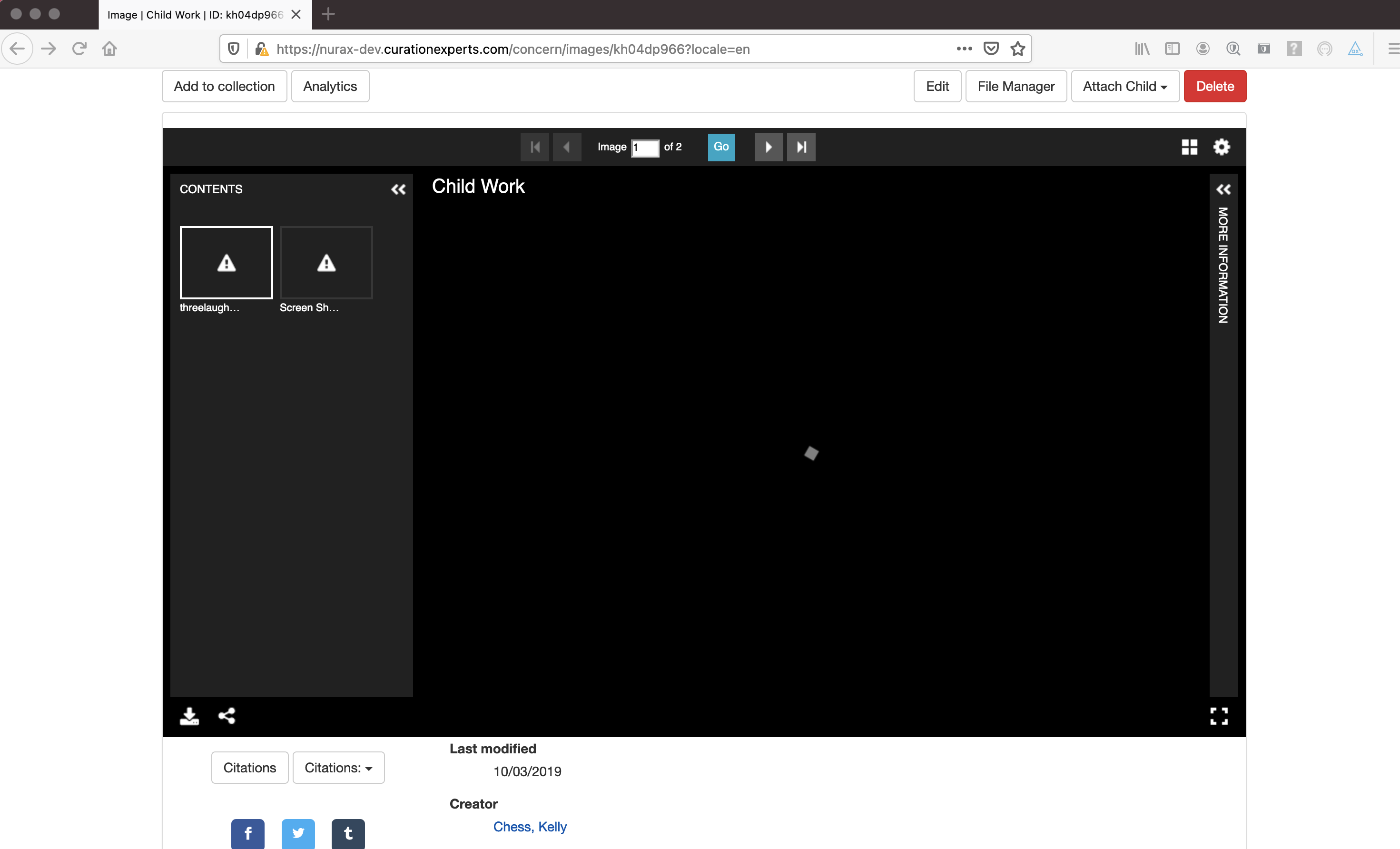1400x849 pixels.
Task: Go to first image in viewer
Action: (x=535, y=147)
